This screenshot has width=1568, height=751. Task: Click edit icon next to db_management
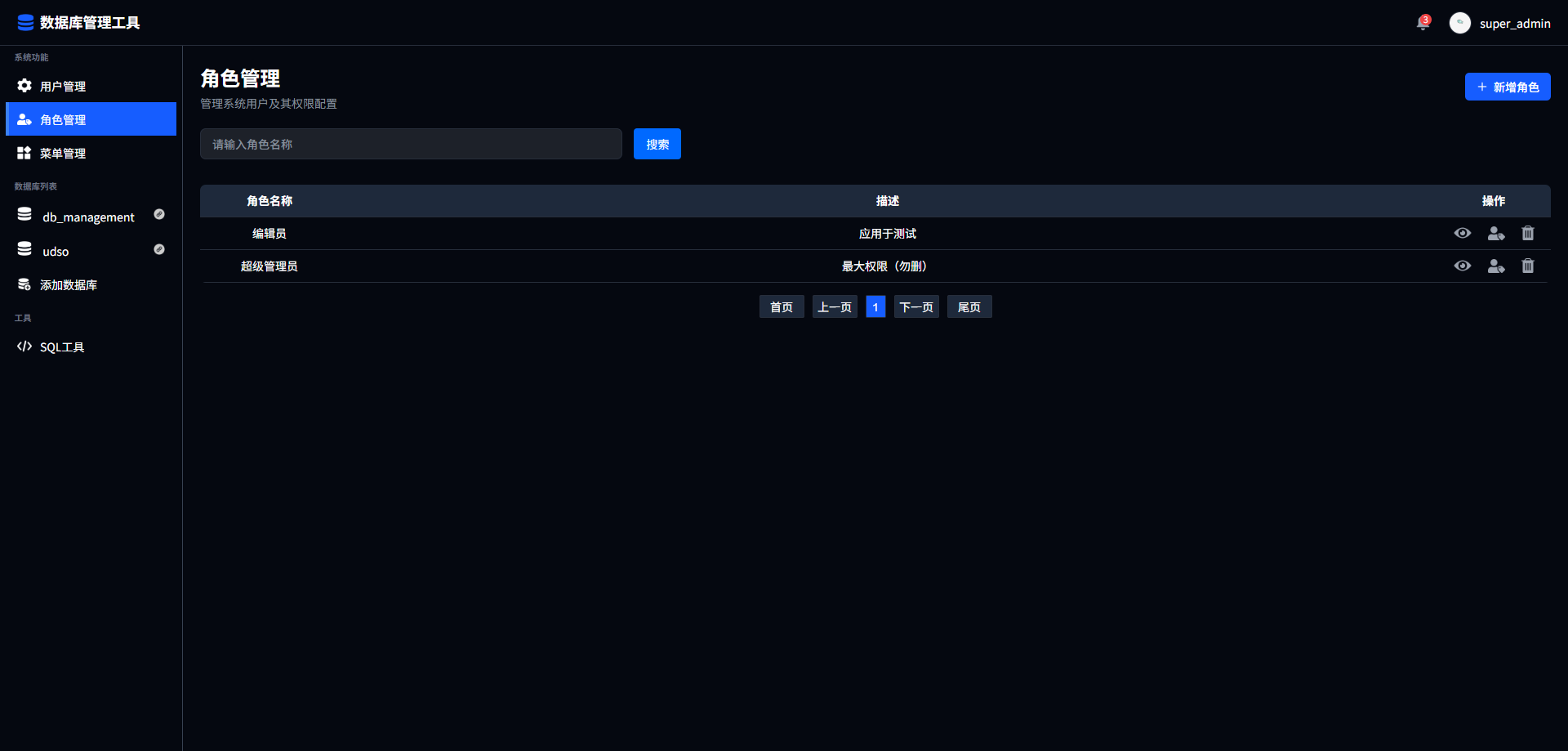[x=159, y=215]
